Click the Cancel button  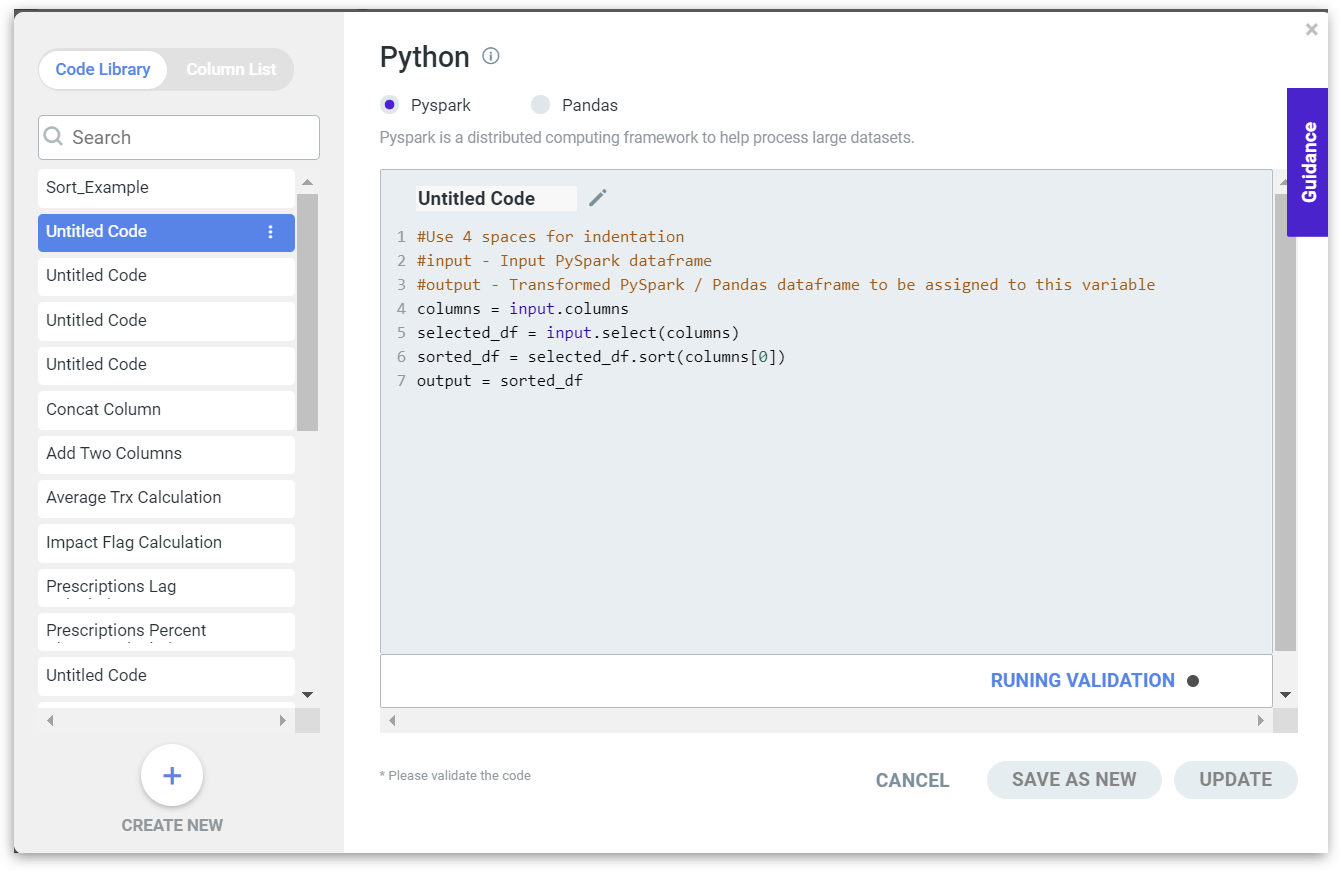tap(912, 780)
